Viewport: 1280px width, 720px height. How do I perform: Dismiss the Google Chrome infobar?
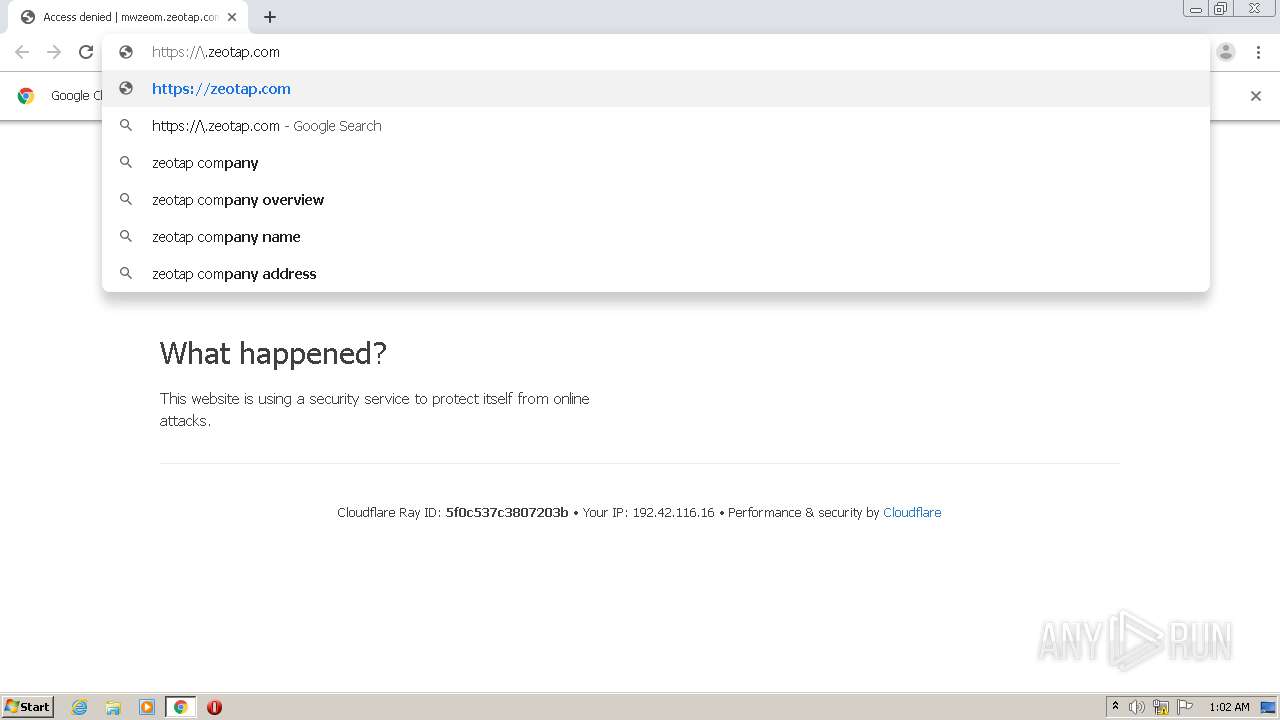point(1256,96)
